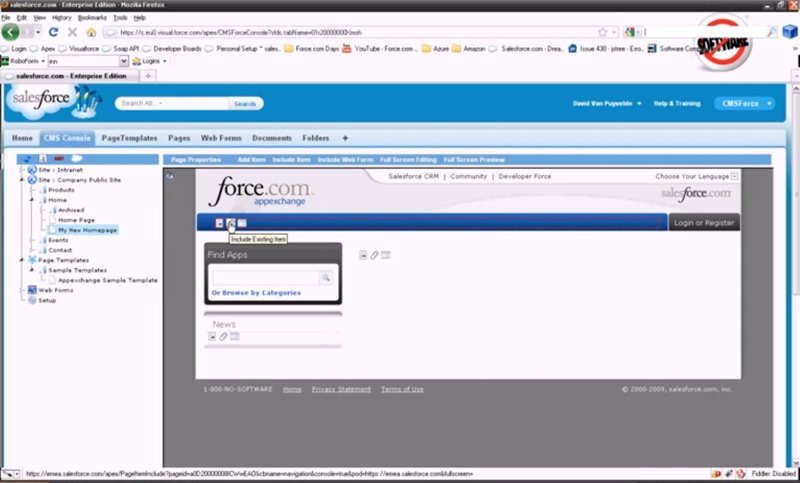Click the red icon in the tree toolbar
This screenshot has width=800, height=483.
point(59,159)
